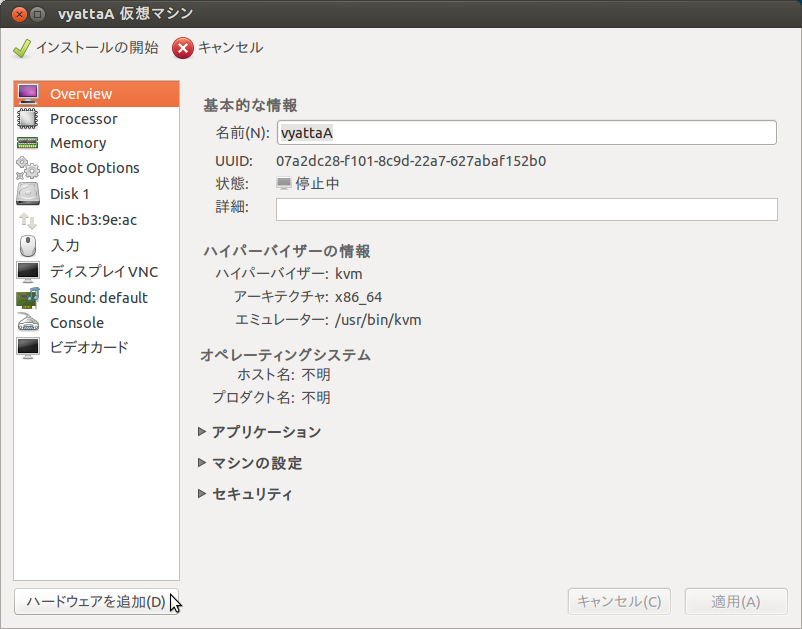Select Overview in hardware list
This screenshot has height=629, width=802.
(x=81, y=94)
